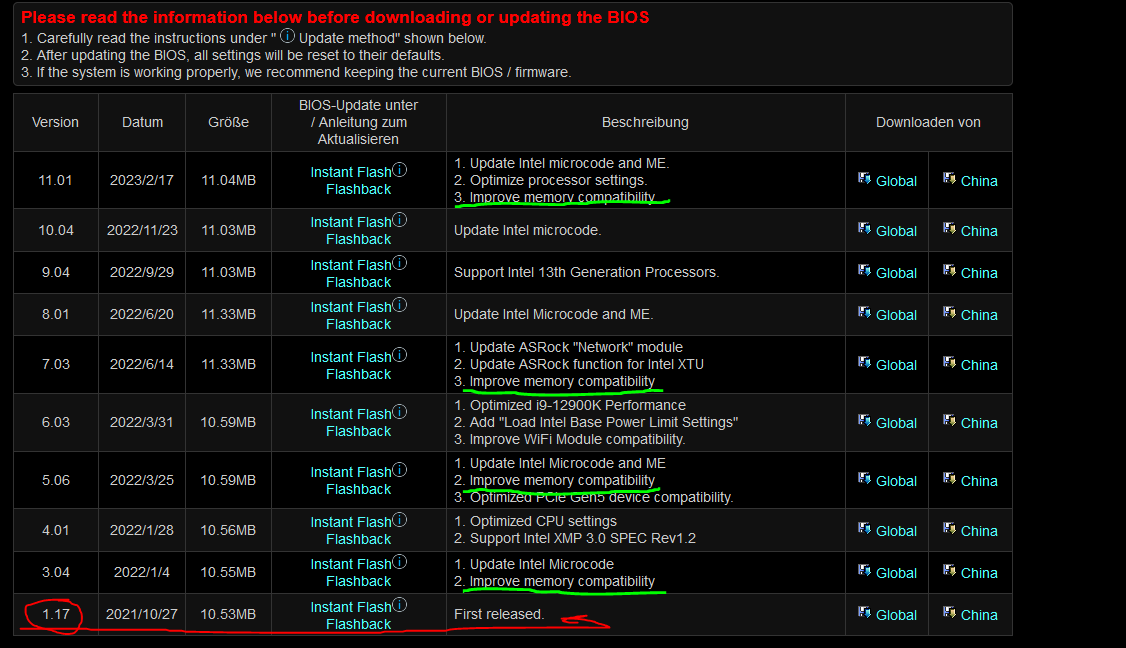Image resolution: width=1126 pixels, height=648 pixels.
Task: Click the China download icon for BIOS 3.04
Action: (x=949, y=570)
